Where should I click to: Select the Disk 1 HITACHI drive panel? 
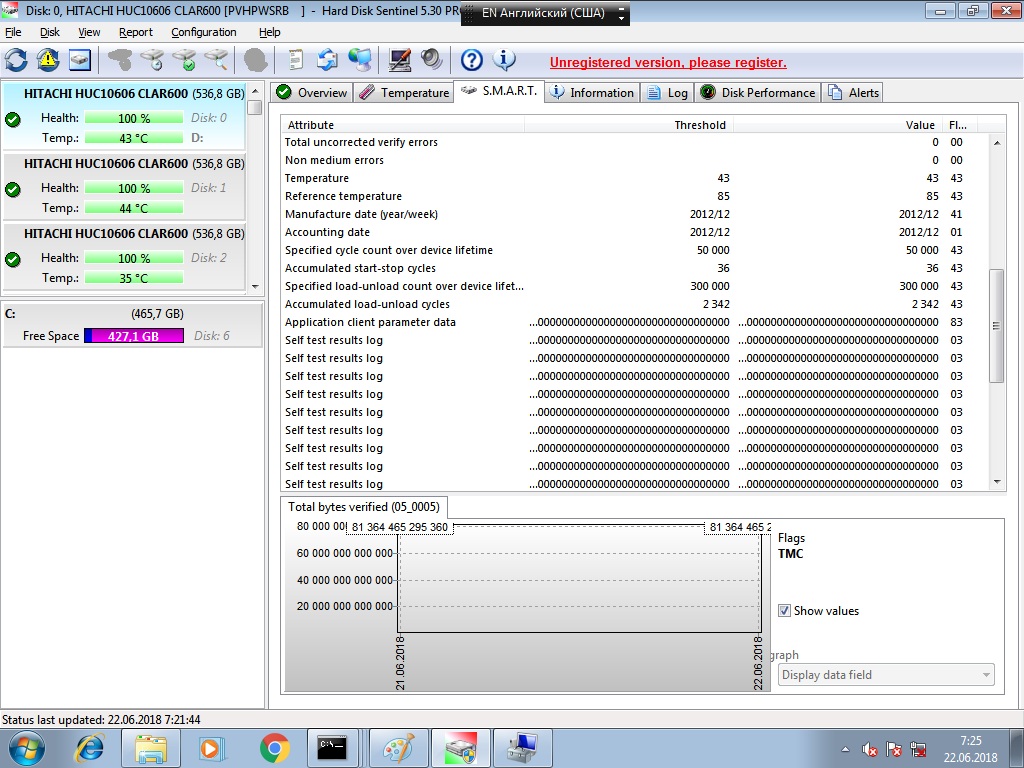pyautogui.click(x=124, y=186)
